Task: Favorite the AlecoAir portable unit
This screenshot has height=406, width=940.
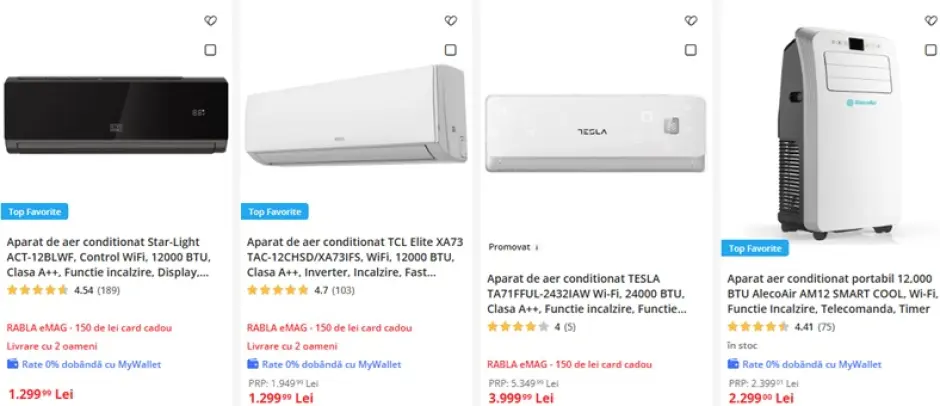Action: 931,20
